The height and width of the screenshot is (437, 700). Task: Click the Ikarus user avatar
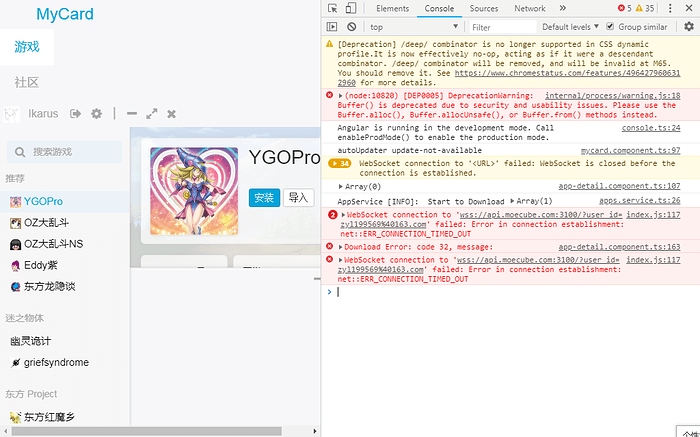[12, 114]
